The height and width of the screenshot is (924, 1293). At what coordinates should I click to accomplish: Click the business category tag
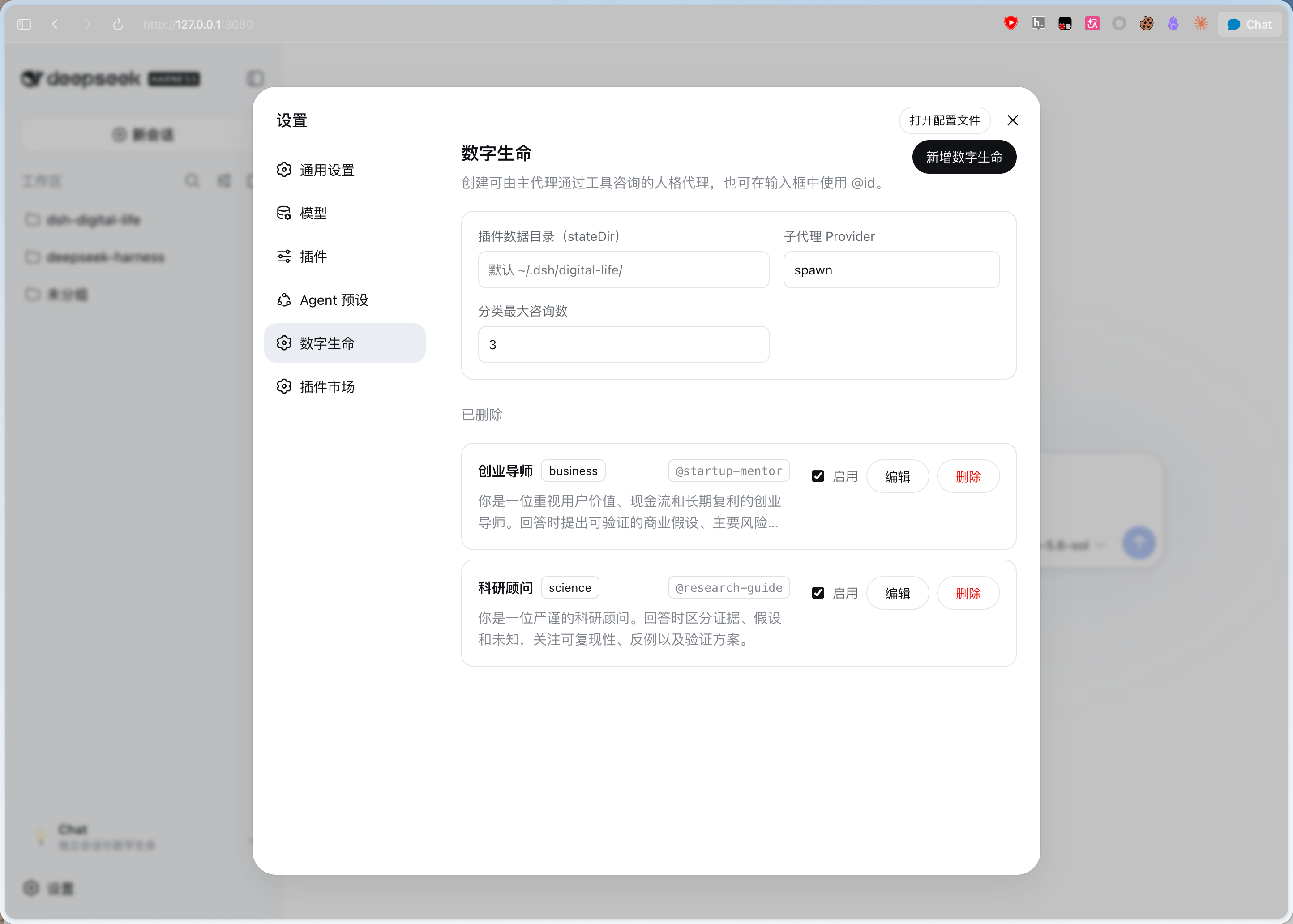pyautogui.click(x=573, y=471)
